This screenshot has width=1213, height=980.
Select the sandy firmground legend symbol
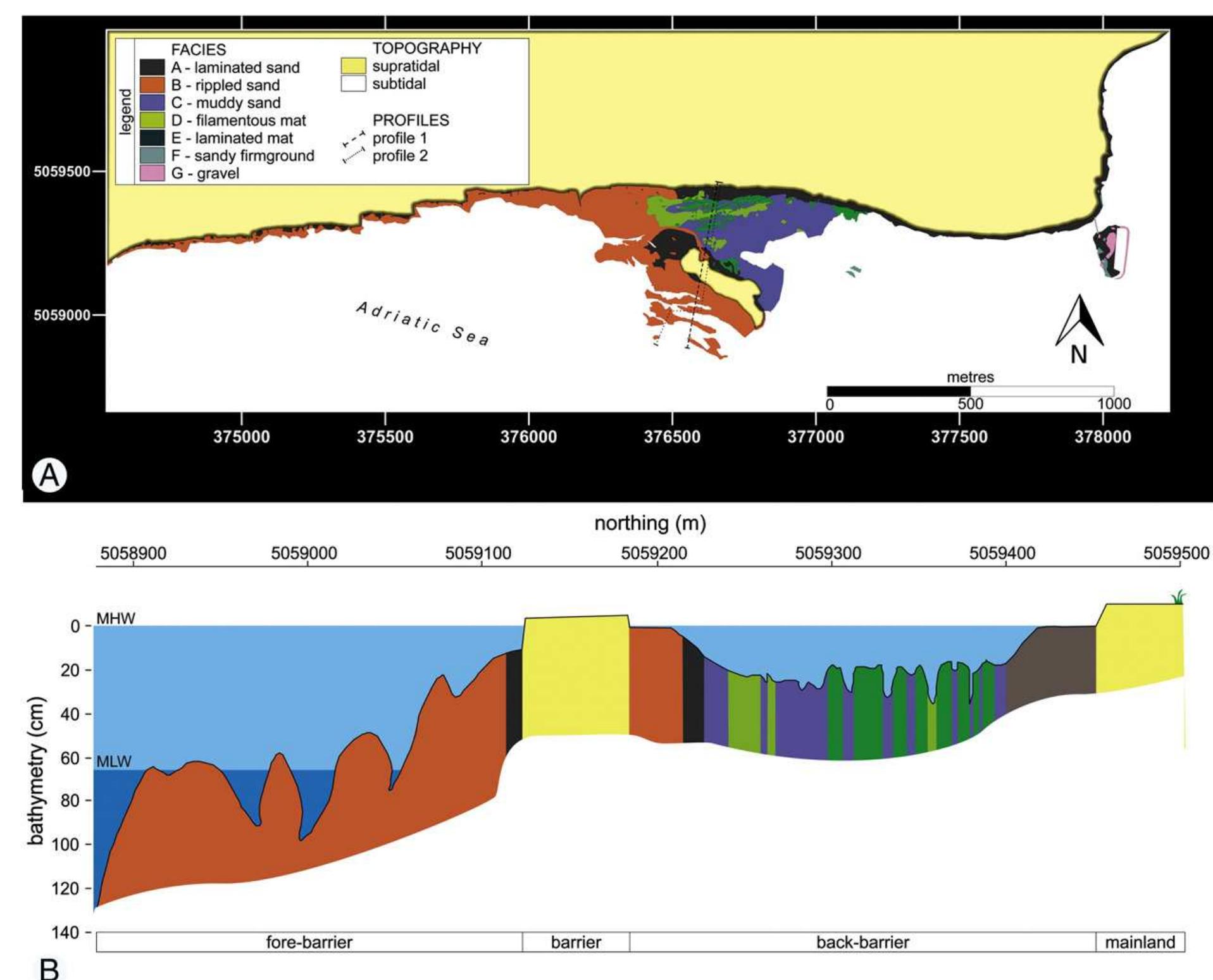pos(151,152)
